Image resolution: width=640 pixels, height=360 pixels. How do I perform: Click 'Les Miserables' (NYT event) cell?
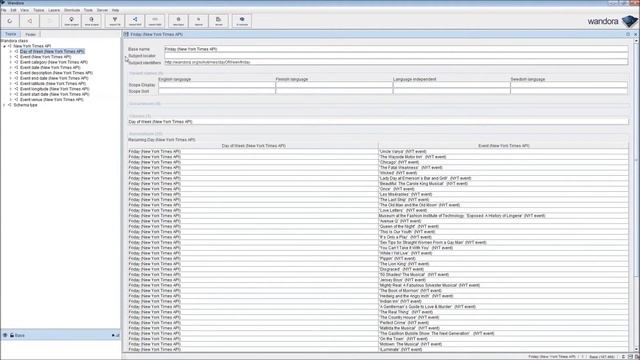point(503,194)
